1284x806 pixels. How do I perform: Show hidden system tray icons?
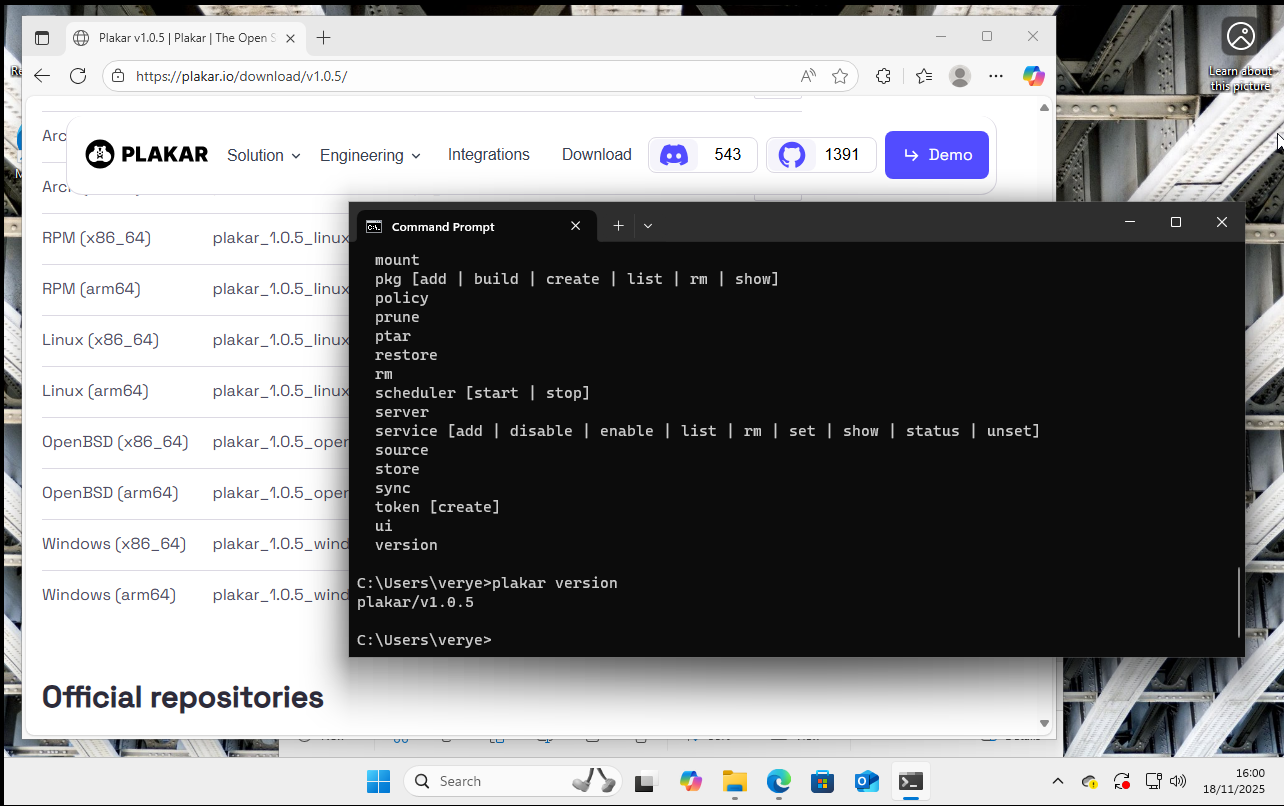(x=1058, y=781)
